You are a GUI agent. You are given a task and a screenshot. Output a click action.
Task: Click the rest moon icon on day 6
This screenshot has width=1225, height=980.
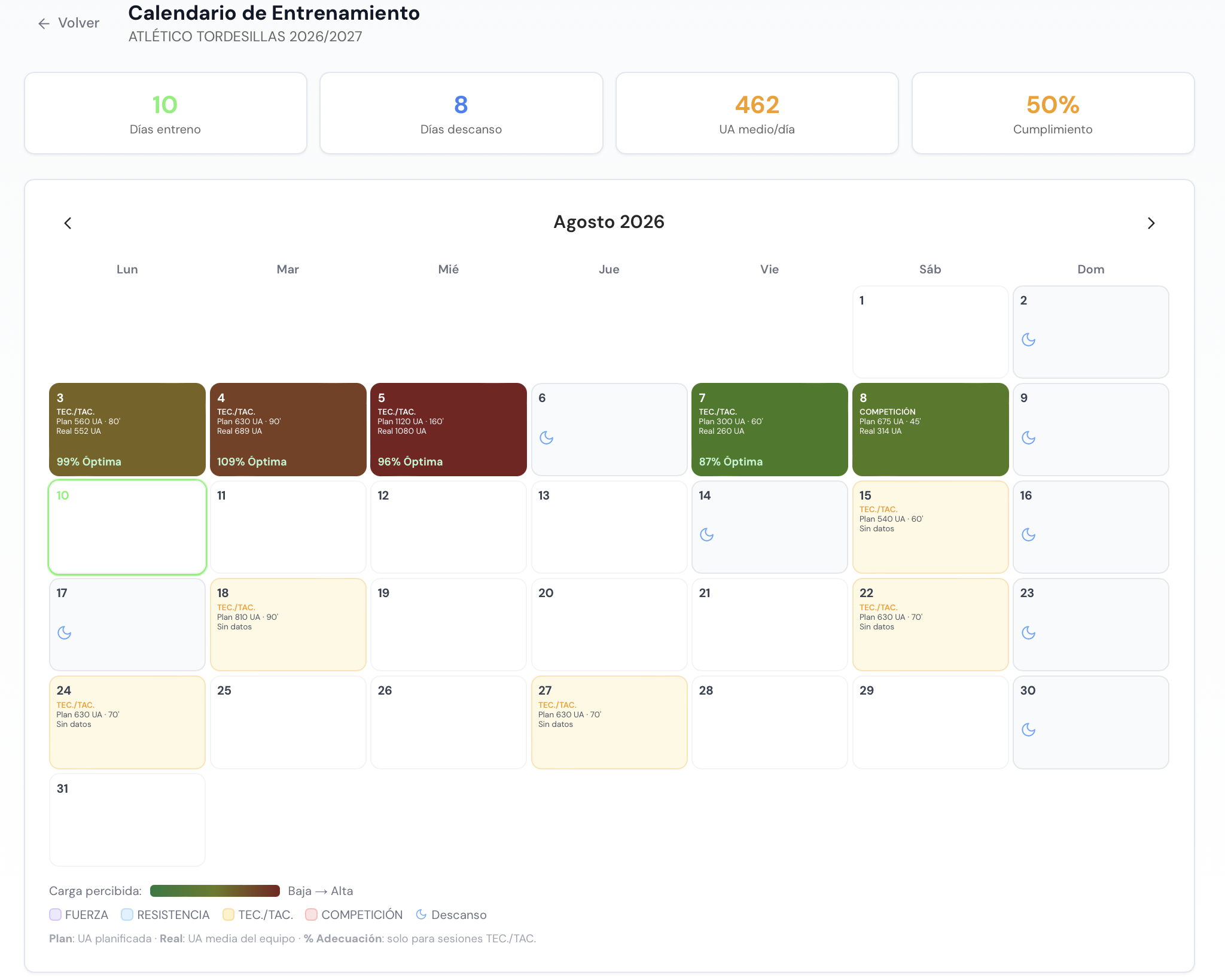(x=547, y=438)
